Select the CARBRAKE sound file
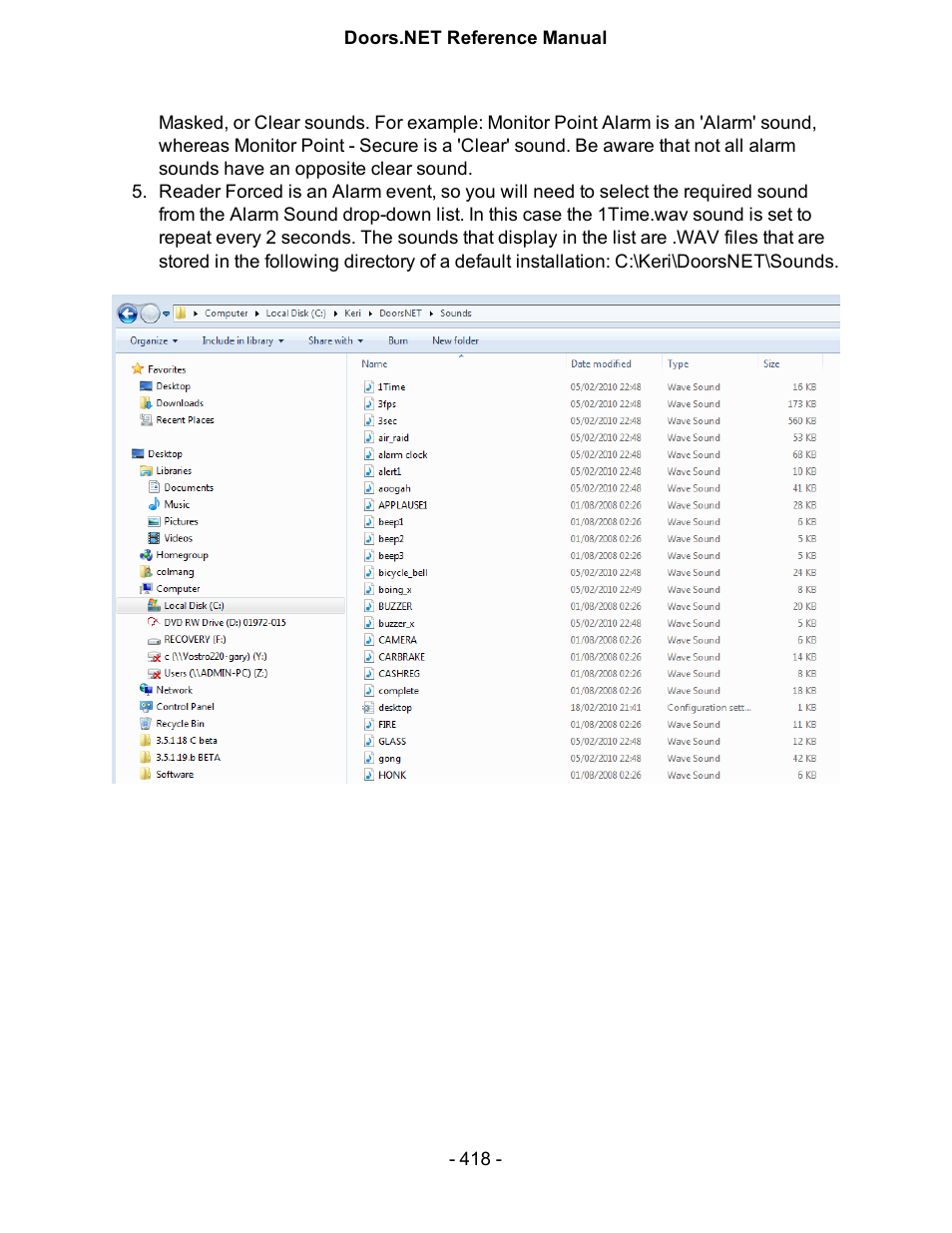This screenshot has height=1233, width=952. (401, 657)
